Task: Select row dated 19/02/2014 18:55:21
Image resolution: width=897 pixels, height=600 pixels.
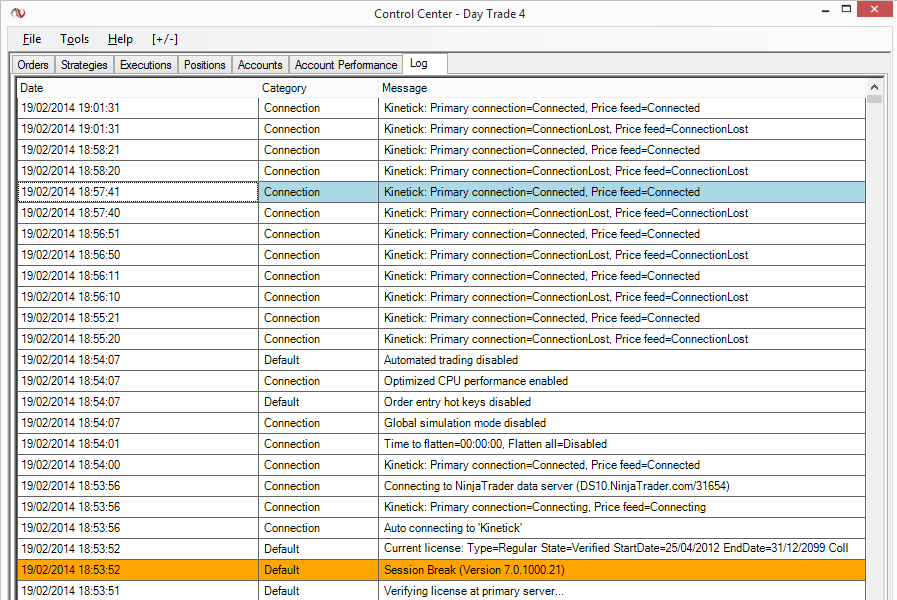Action: [441, 318]
